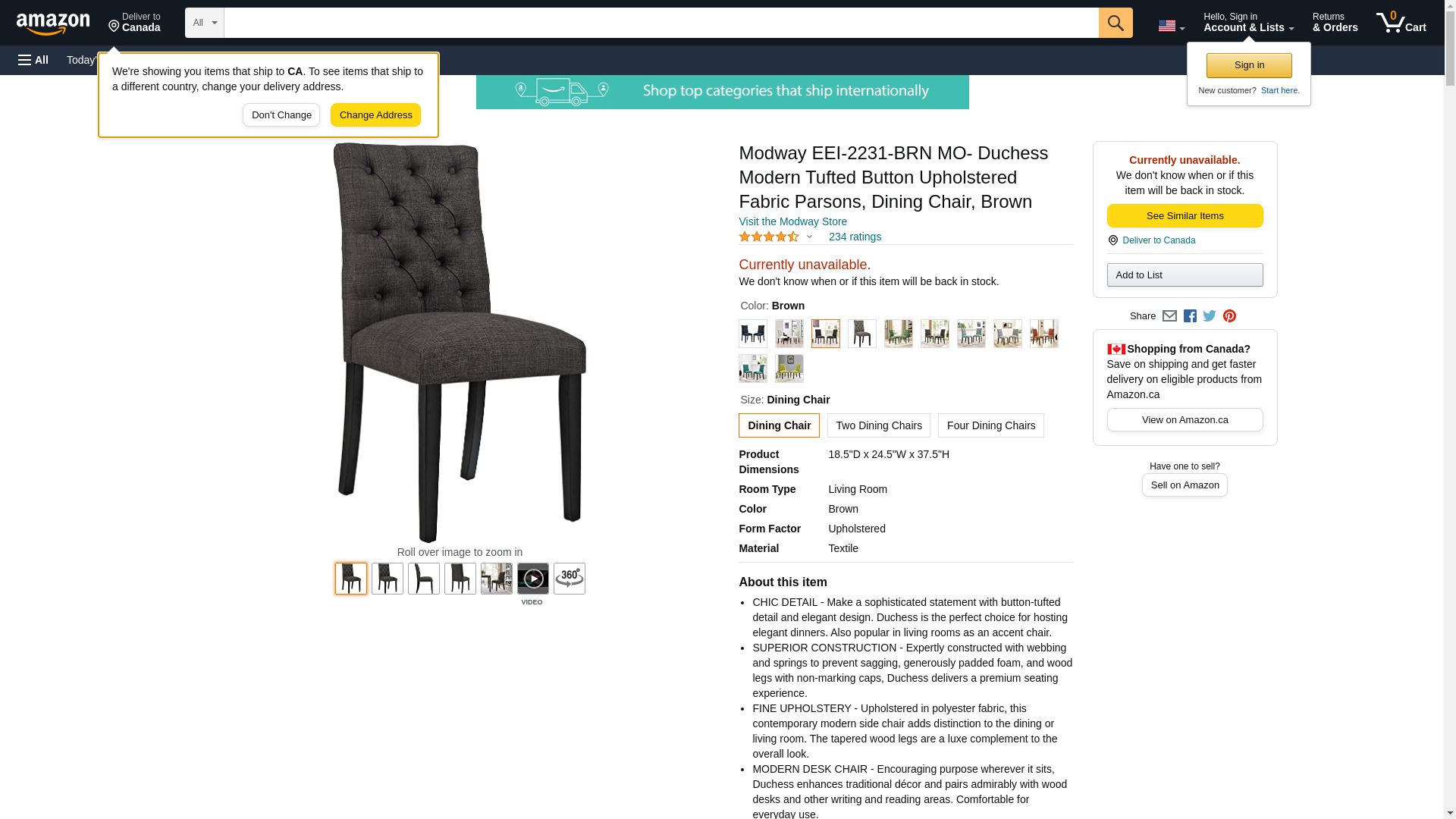Open the 360 degree view thumbnail

(x=569, y=579)
